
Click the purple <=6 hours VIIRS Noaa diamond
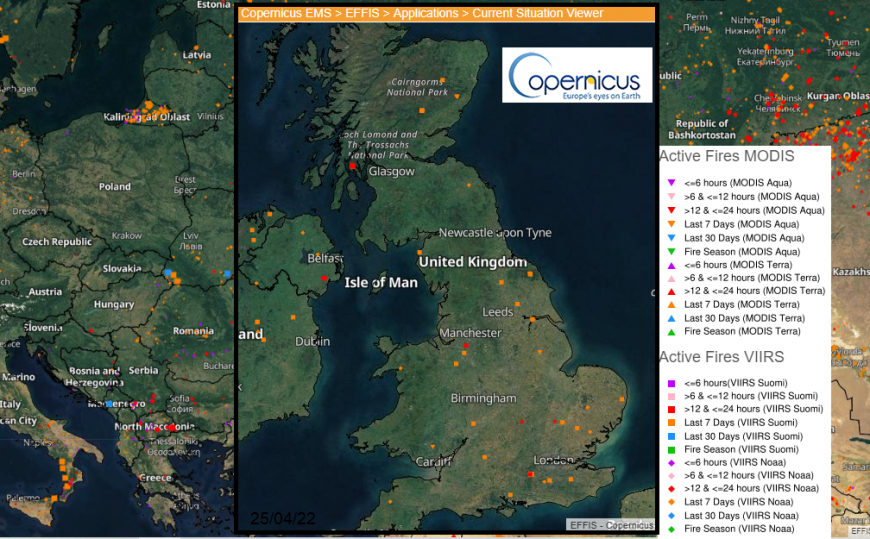tap(671, 462)
